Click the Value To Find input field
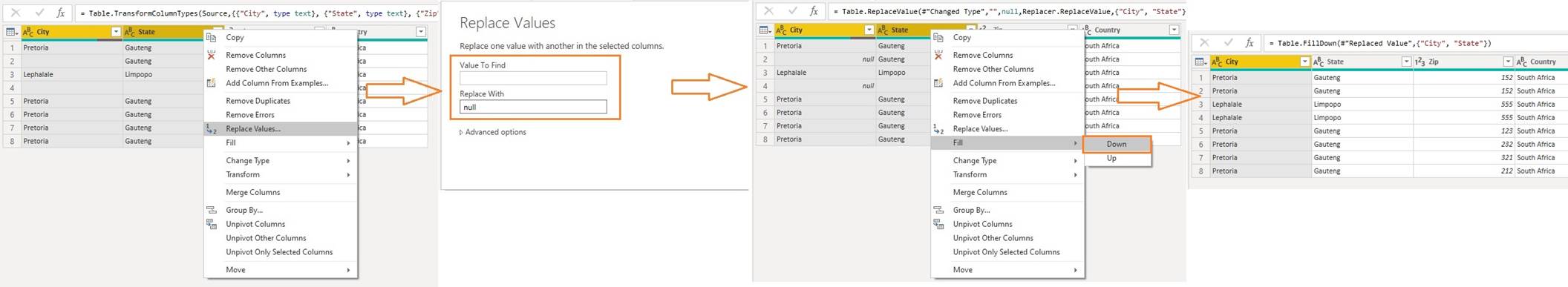Viewport: 1568px width, 287px height. pos(533,78)
